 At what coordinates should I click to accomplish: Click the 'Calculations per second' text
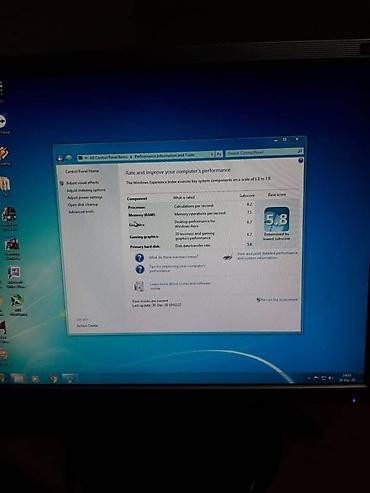coord(194,206)
